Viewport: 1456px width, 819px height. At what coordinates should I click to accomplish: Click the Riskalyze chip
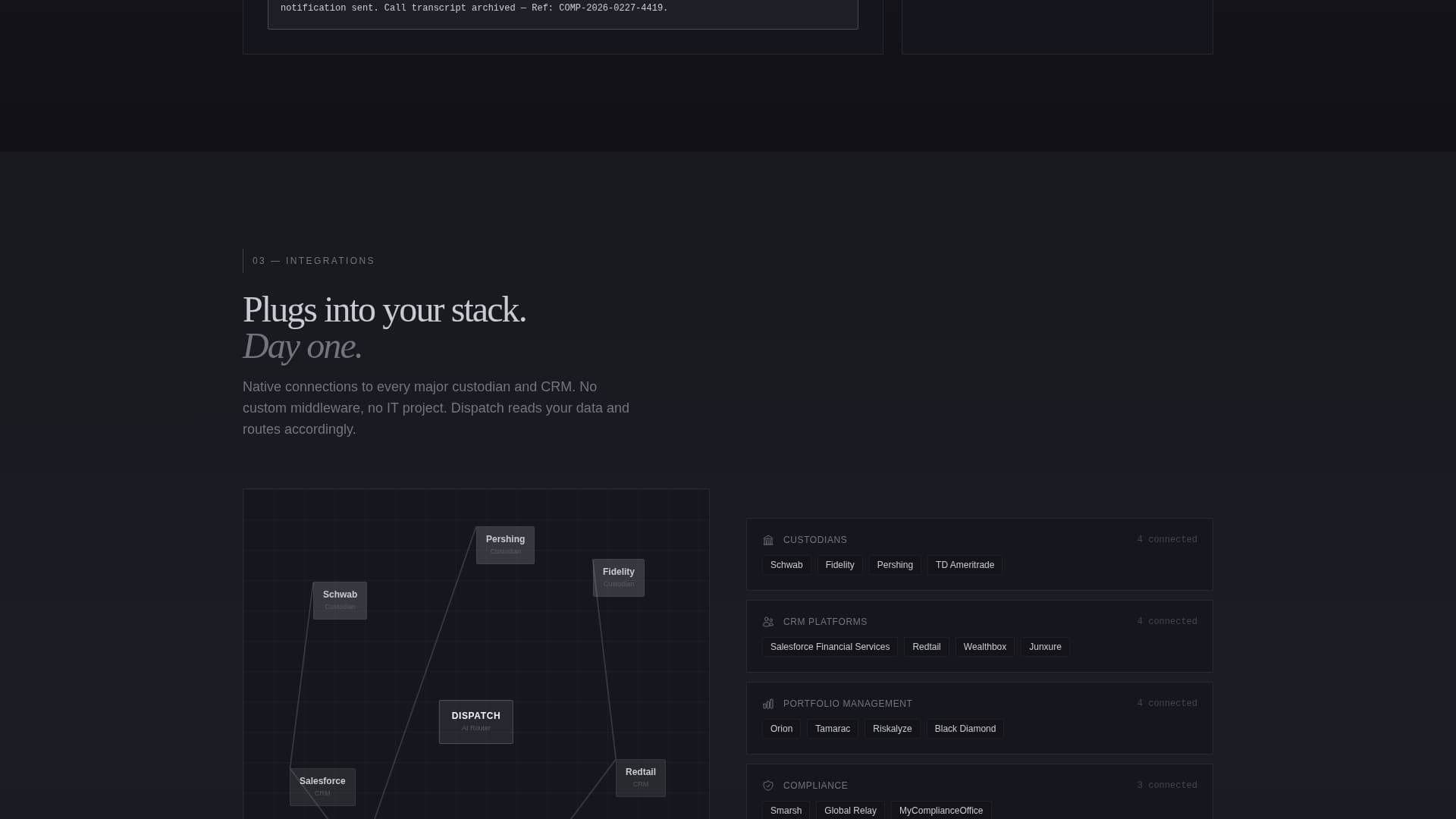pos(892,729)
